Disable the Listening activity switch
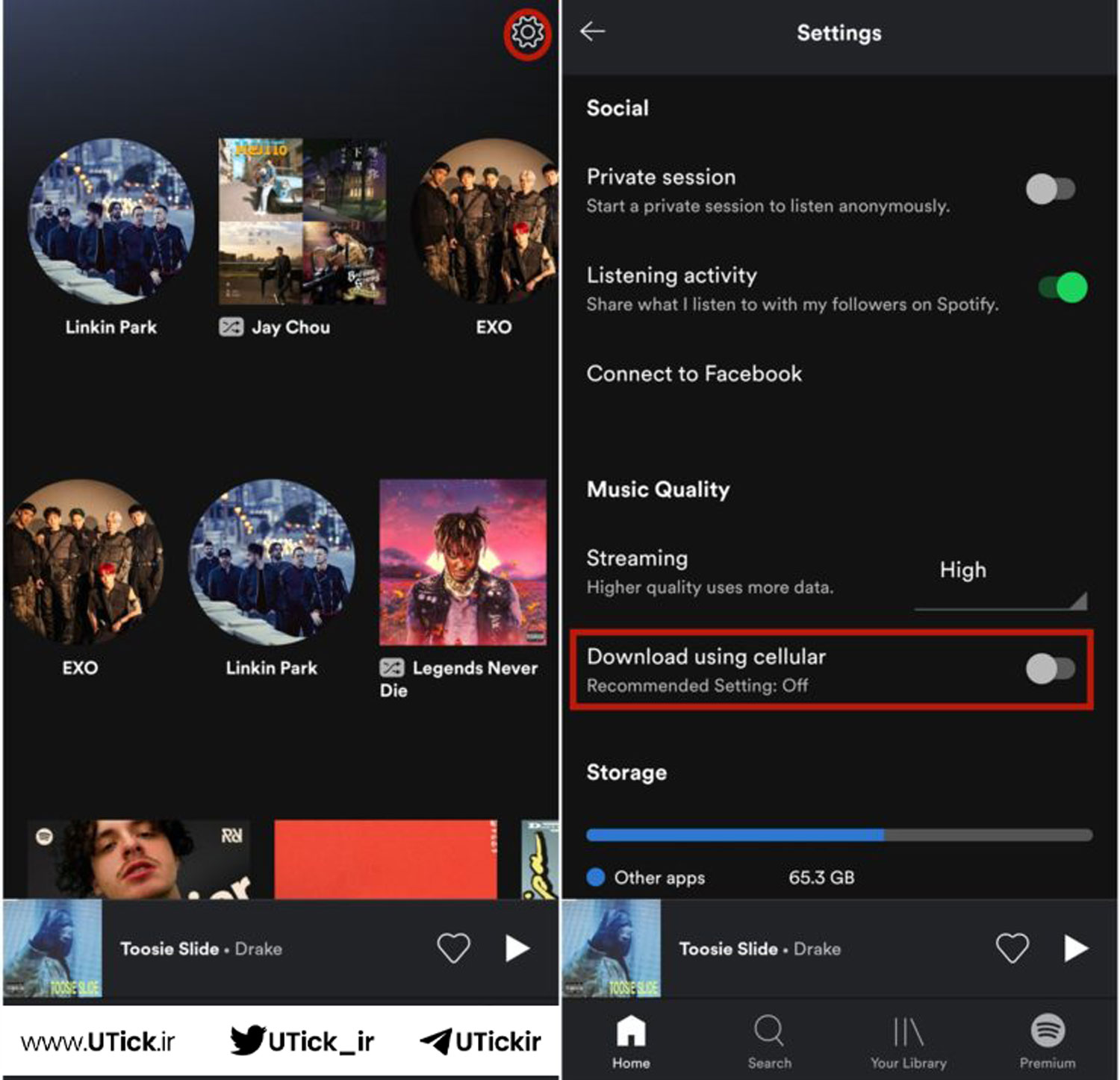 1063,287
